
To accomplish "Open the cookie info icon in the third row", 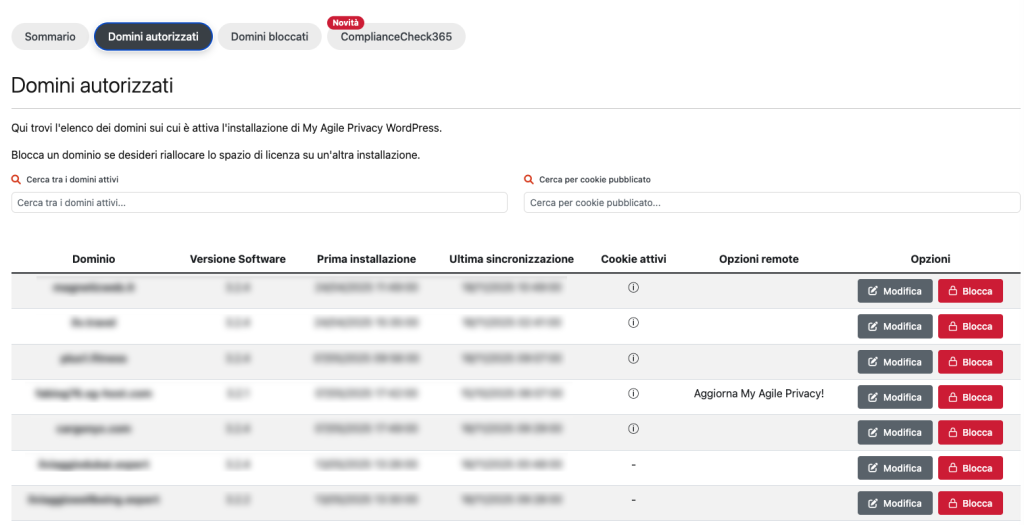I will point(633,358).
